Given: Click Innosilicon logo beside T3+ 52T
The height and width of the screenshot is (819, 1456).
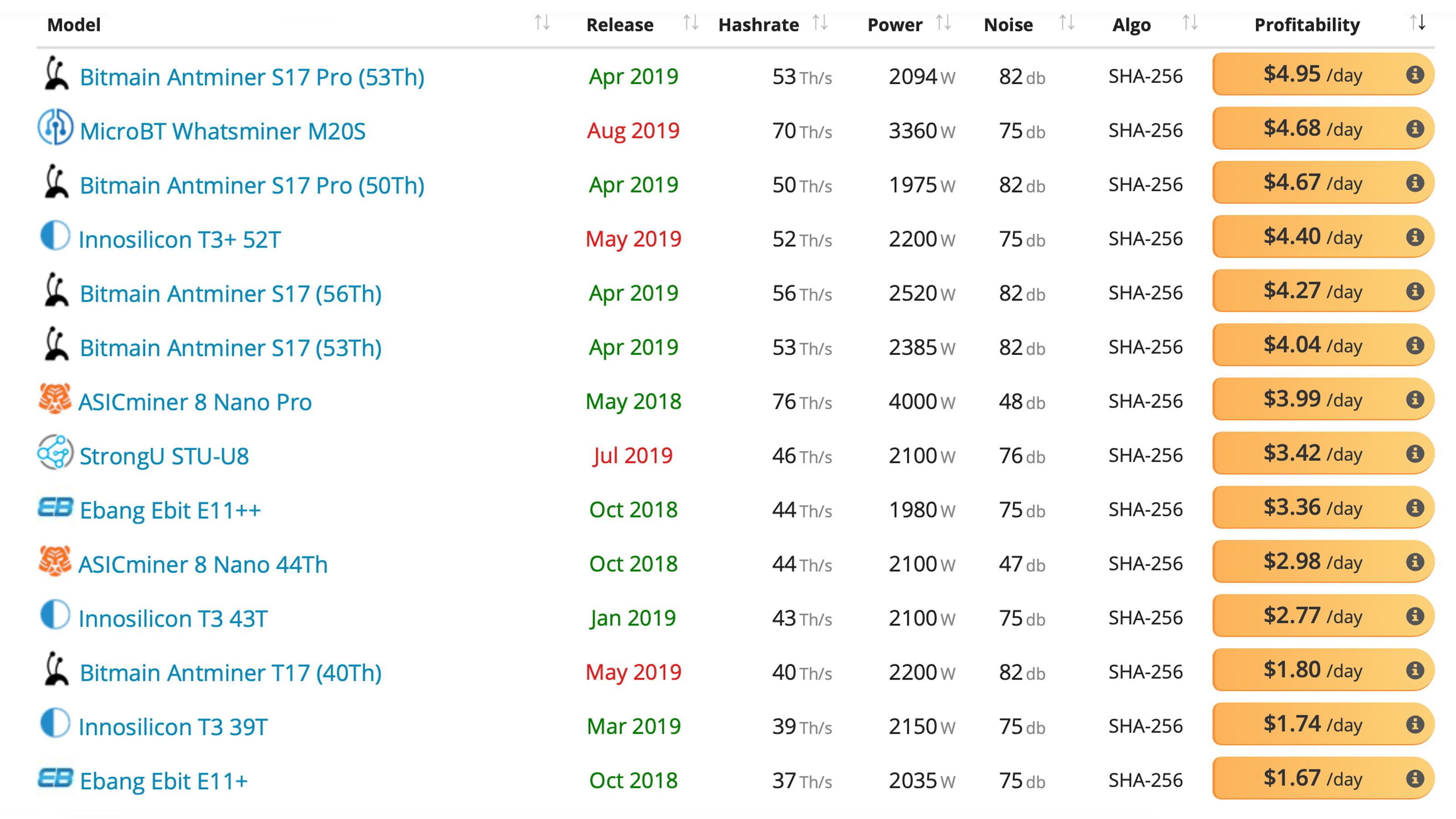Looking at the screenshot, I should coord(55,236).
